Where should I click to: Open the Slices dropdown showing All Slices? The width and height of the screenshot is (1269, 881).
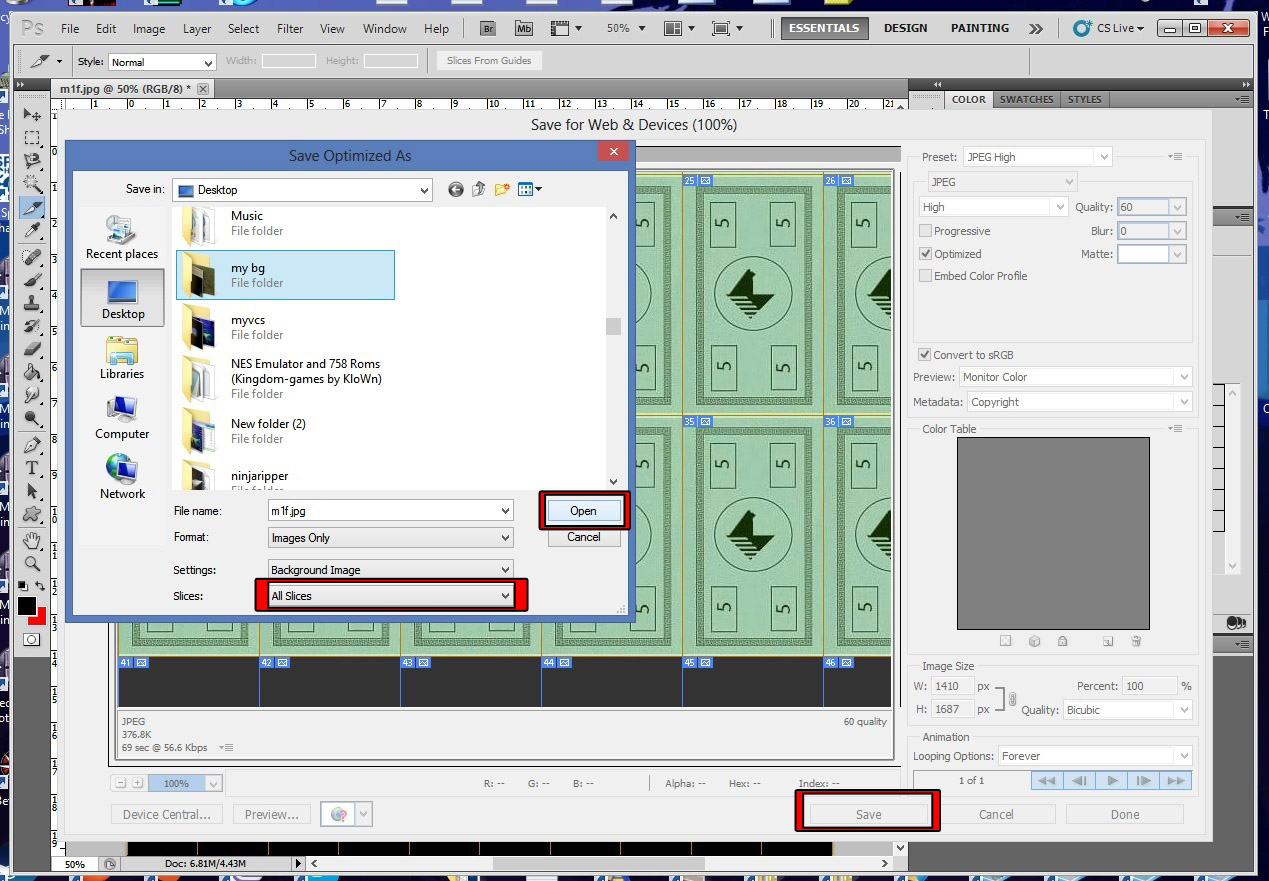click(x=390, y=596)
